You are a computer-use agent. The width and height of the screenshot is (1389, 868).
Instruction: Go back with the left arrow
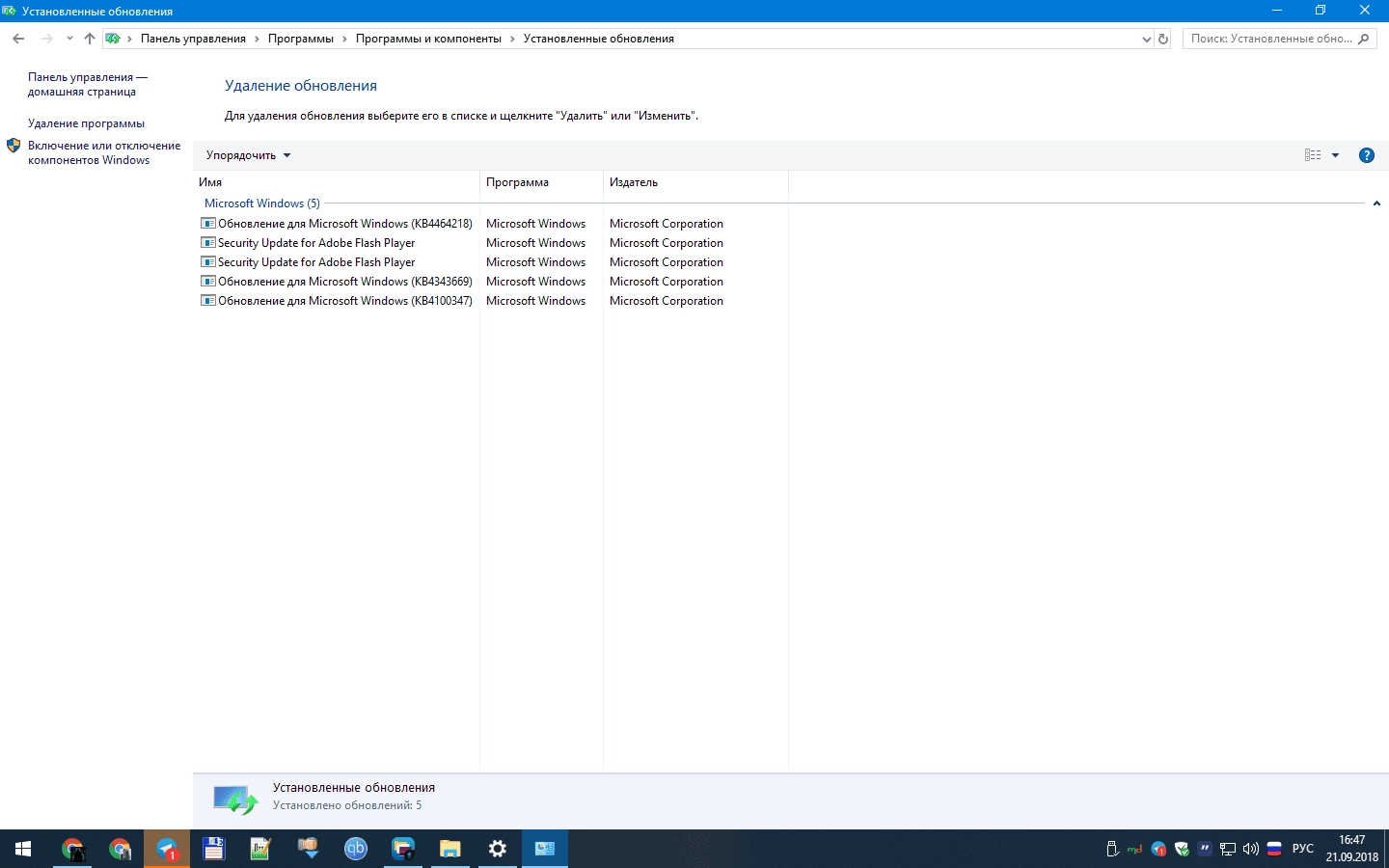(18, 39)
